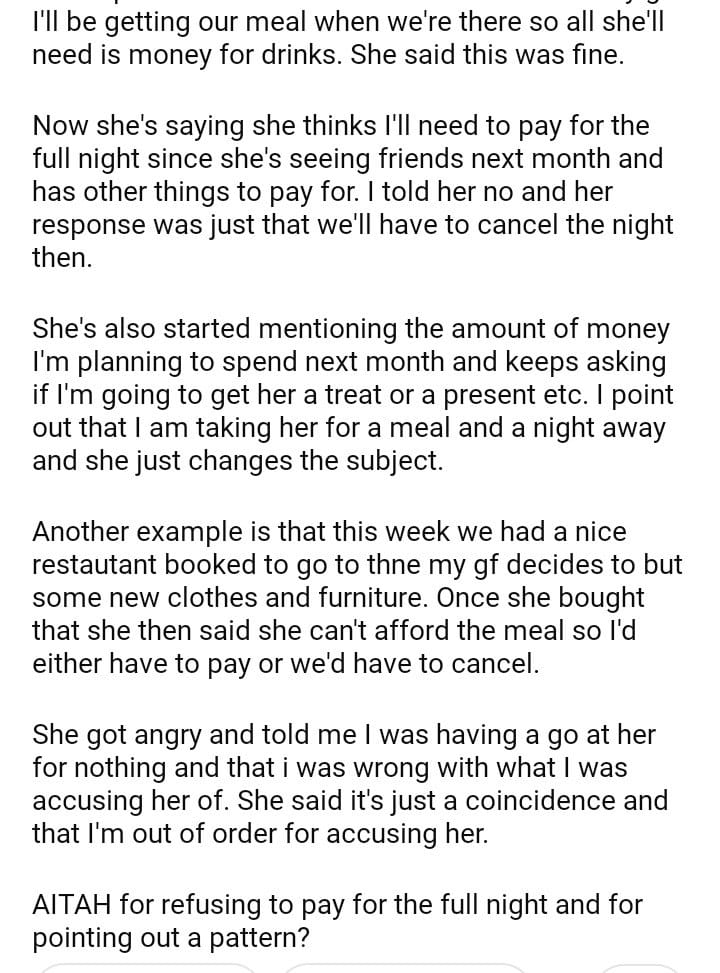This screenshot has height=973, width=720.
Task: Click the paragraph starting "Now she's saying"
Action: click(x=352, y=190)
